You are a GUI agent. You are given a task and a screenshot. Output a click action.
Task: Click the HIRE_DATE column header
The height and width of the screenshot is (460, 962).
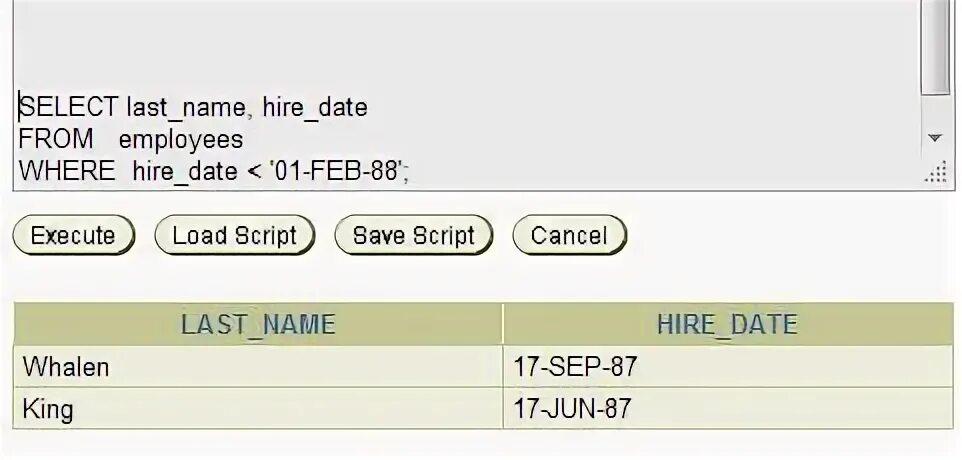727,324
